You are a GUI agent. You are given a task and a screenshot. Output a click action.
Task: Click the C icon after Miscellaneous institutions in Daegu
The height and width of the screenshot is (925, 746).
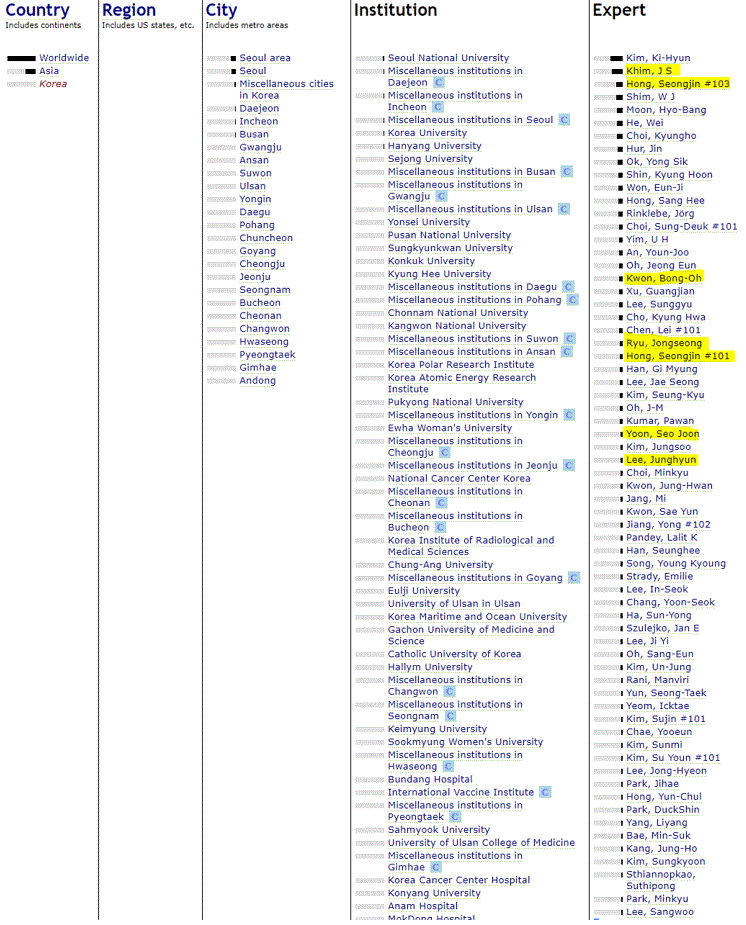pyautogui.click(x=568, y=287)
